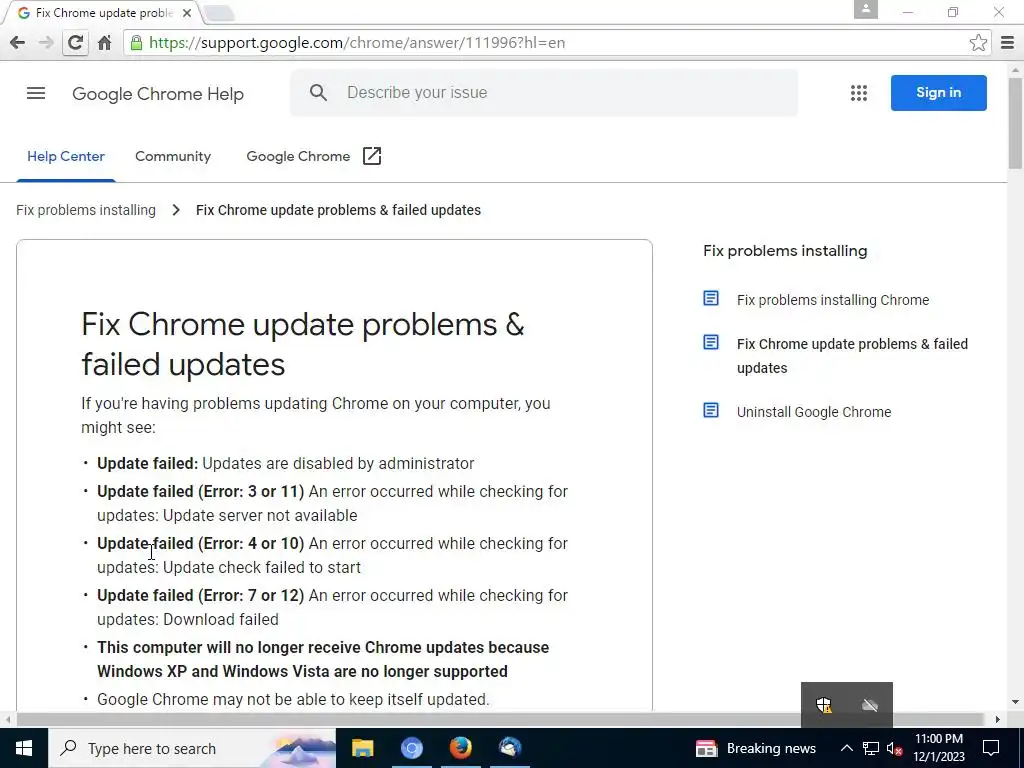Click the horizontal scrollbar left arrow

coord(8,719)
